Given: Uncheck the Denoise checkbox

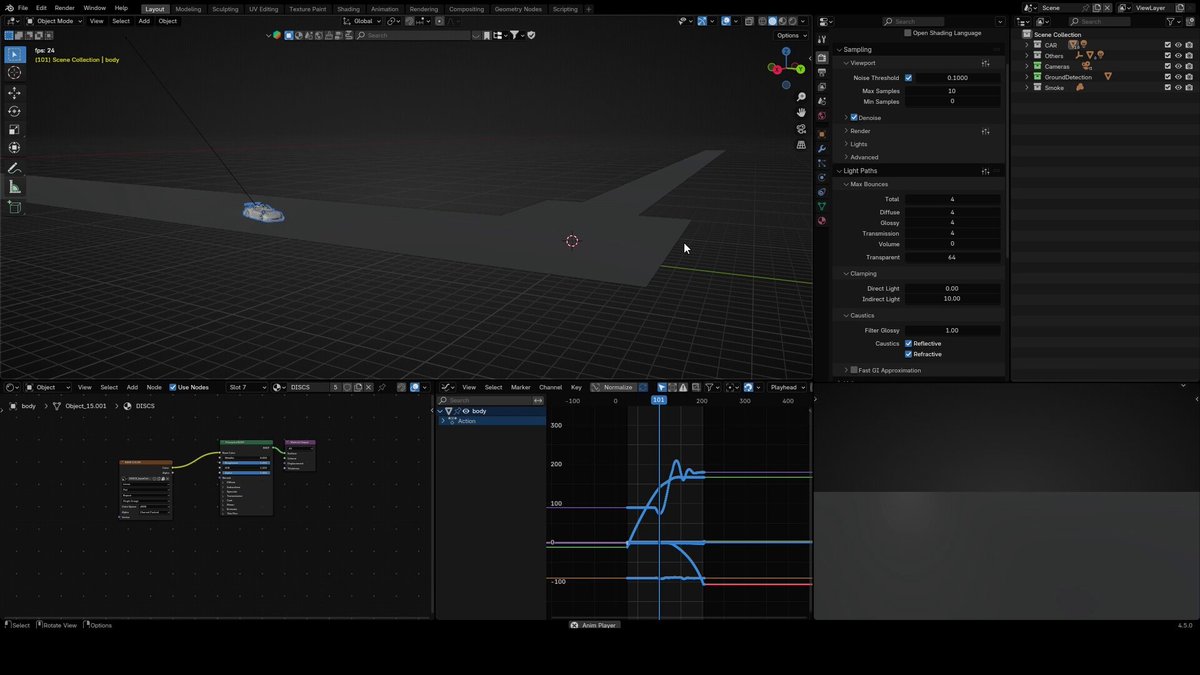Looking at the screenshot, I should [854, 117].
